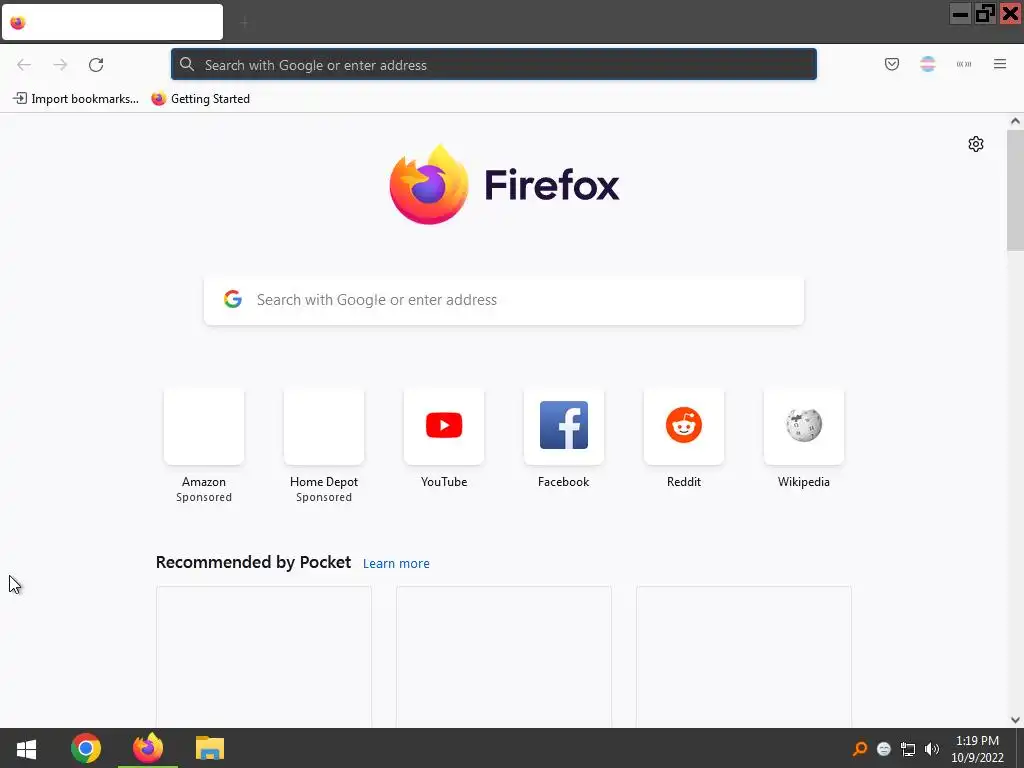Open a new tab with plus button
The image size is (1024, 768).
point(244,23)
